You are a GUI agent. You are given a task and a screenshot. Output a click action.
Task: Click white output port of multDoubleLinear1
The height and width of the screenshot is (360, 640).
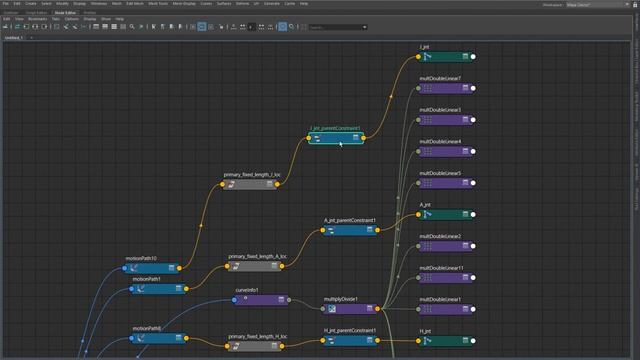tap(473, 309)
